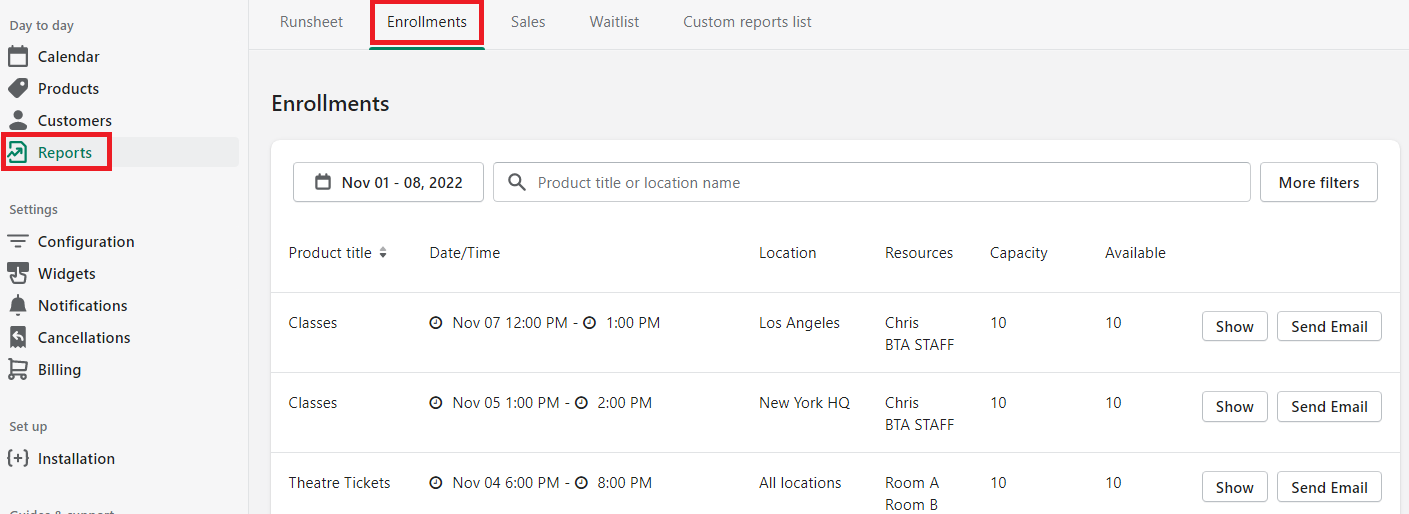Sort by Product title arrows

pos(382,253)
